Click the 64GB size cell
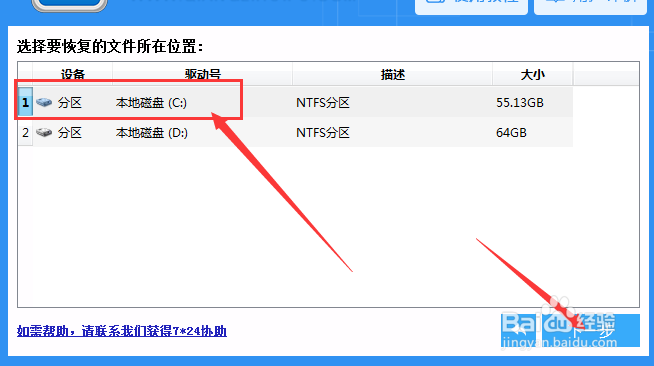654x366 pixels. click(x=511, y=133)
